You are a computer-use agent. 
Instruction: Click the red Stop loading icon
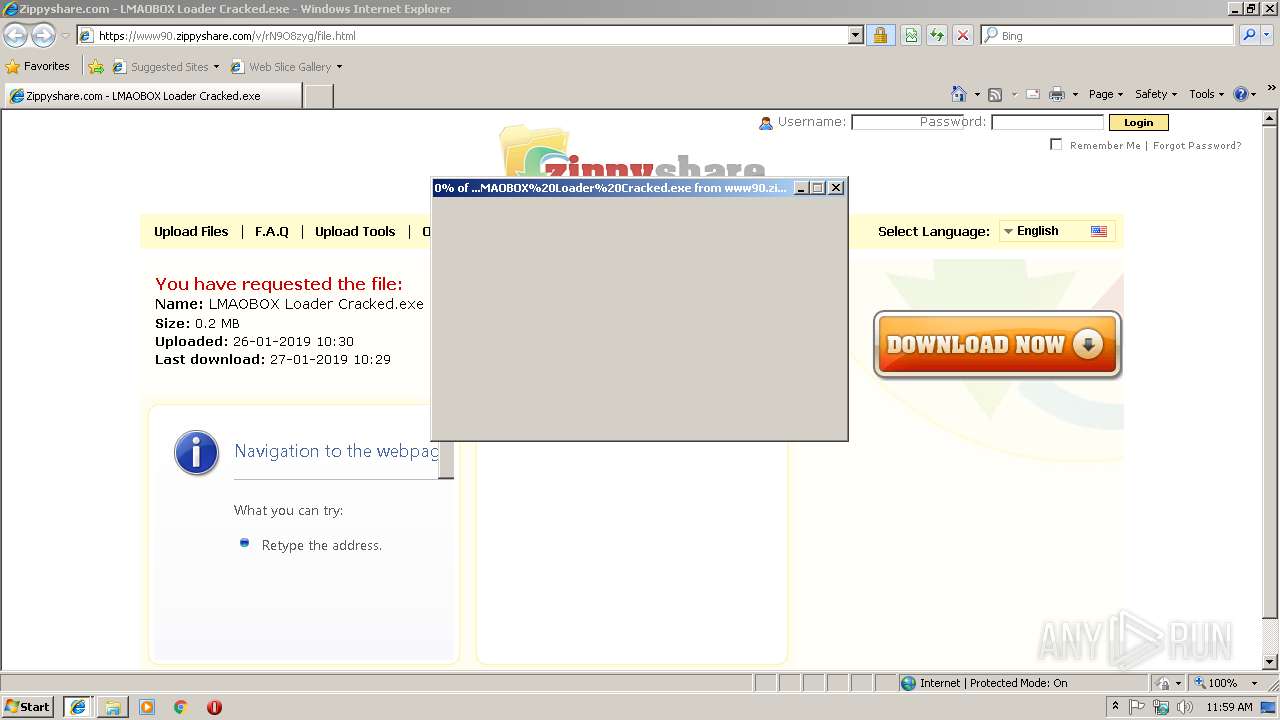pyautogui.click(x=963, y=35)
